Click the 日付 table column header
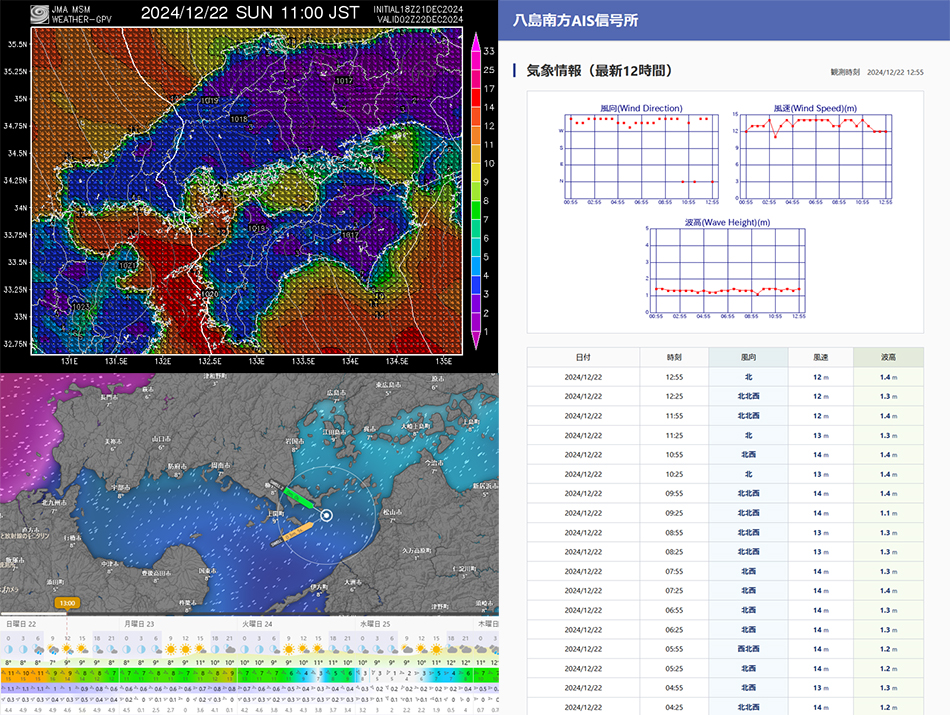Screen dimensions: 950x715 point(583,357)
